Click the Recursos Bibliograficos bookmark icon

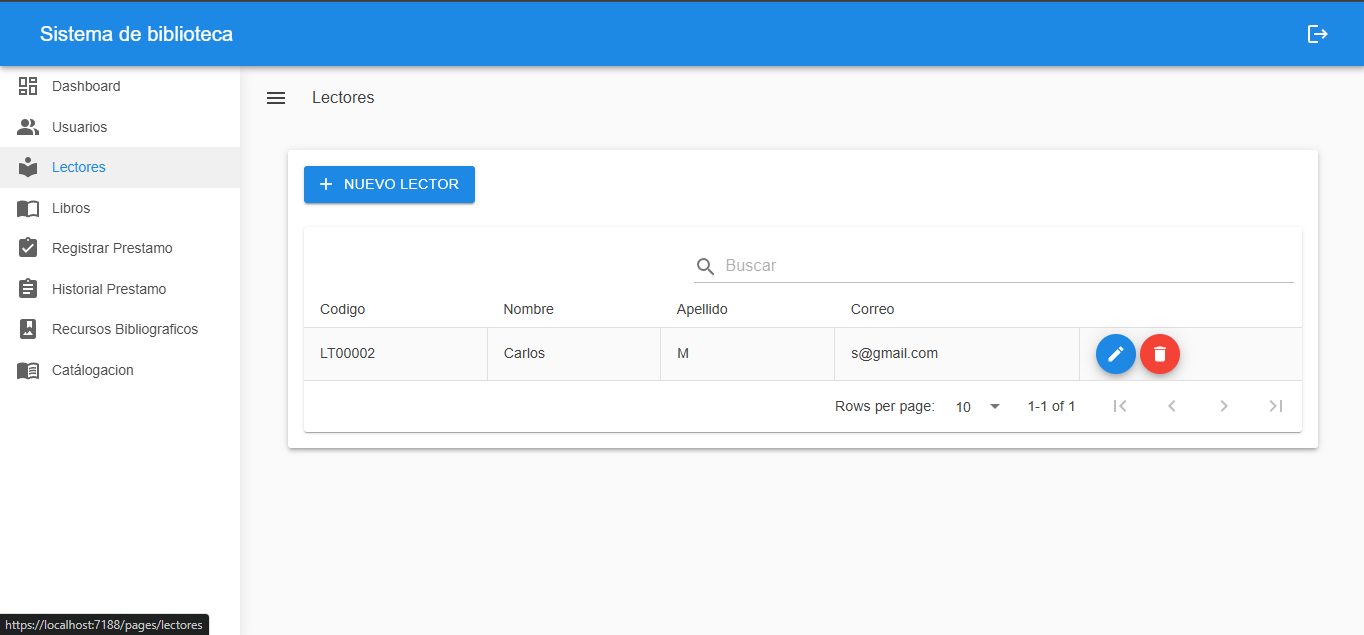click(28, 329)
